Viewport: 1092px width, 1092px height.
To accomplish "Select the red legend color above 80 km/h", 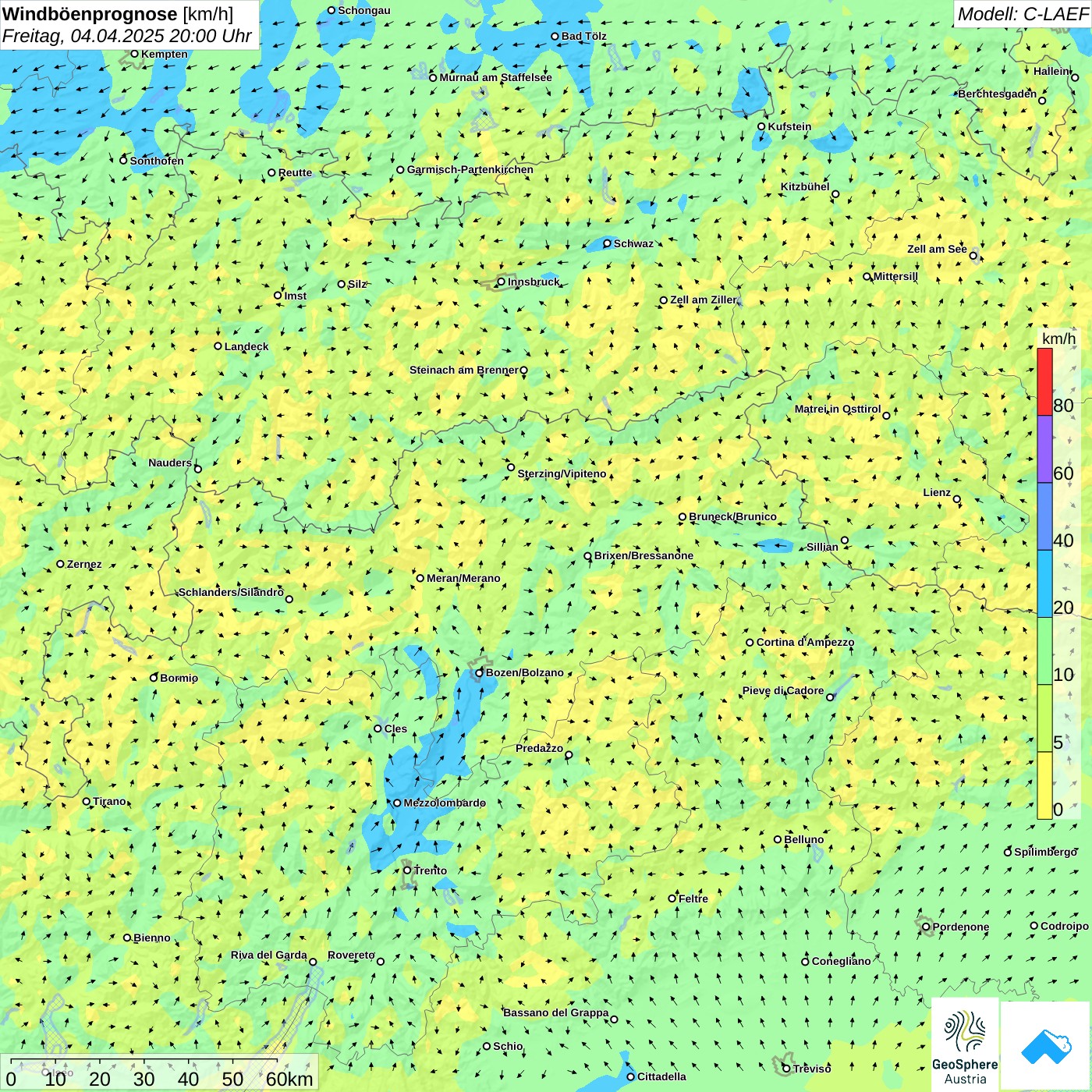I will tap(1044, 381).
